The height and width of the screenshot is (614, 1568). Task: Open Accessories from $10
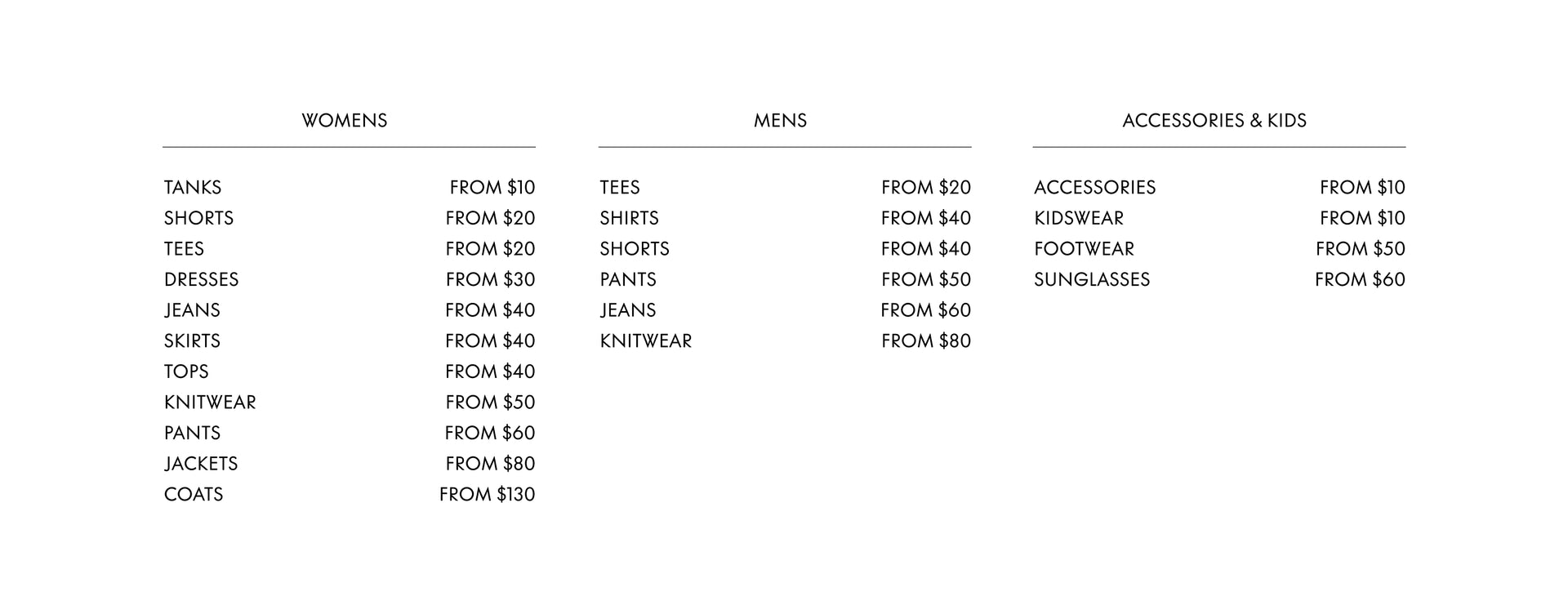[1219, 188]
